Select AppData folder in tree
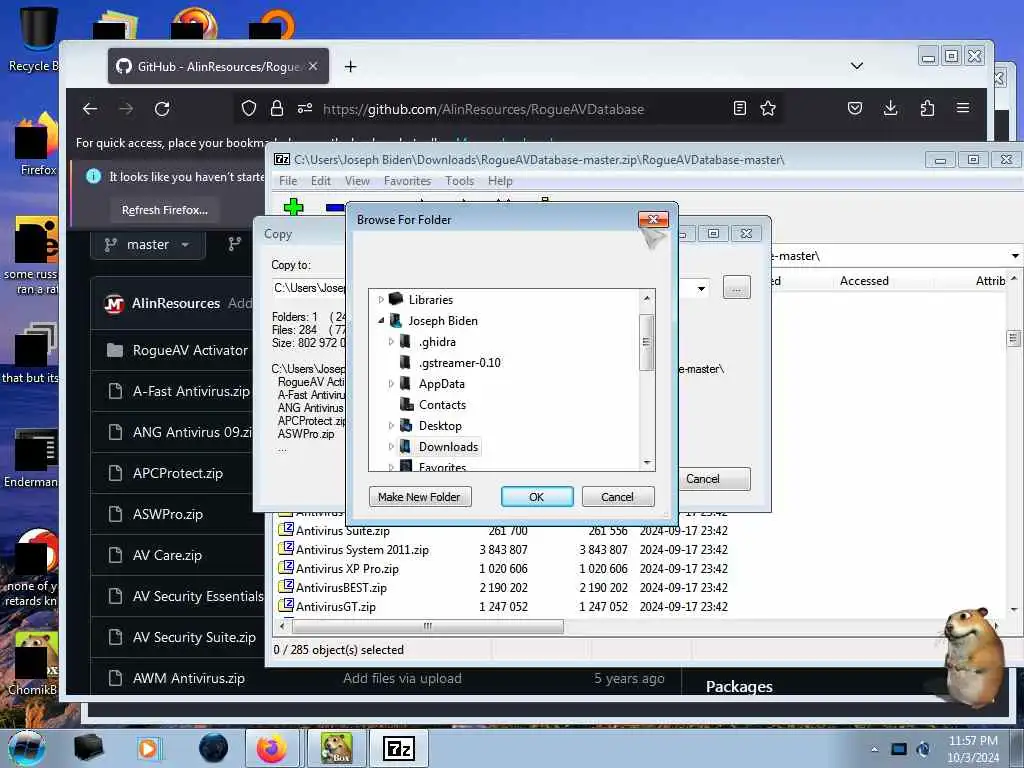1024x768 pixels. [x=441, y=384]
